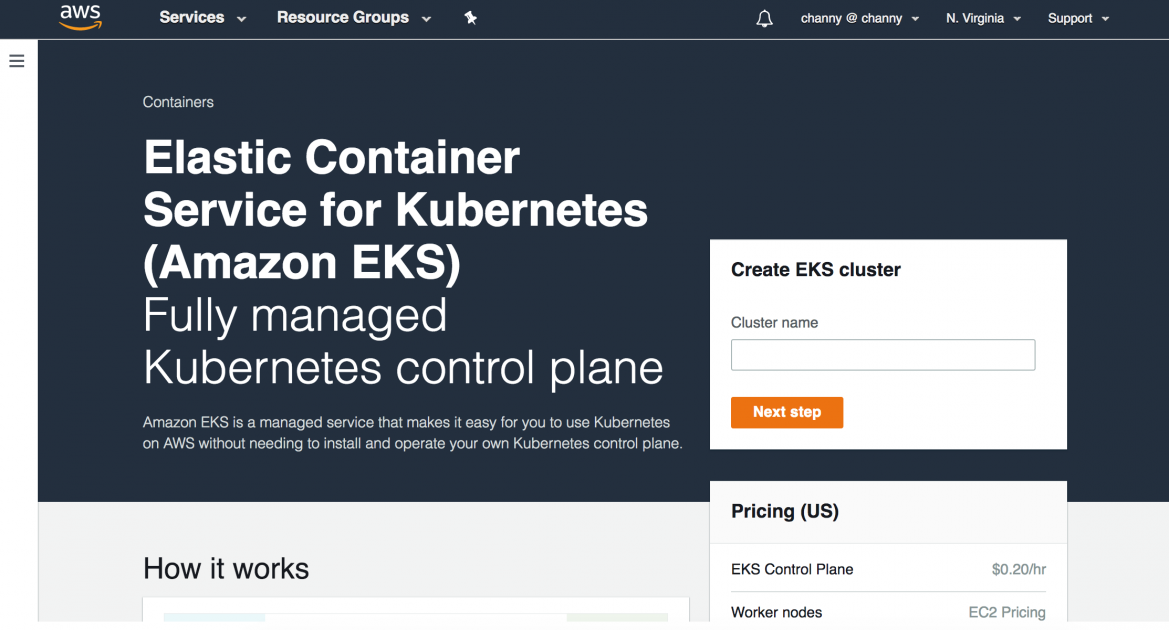The width and height of the screenshot is (1169, 630).
Task: Click the Create EKS cluster panel heading
Action: pyautogui.click(x=815, y=270)
